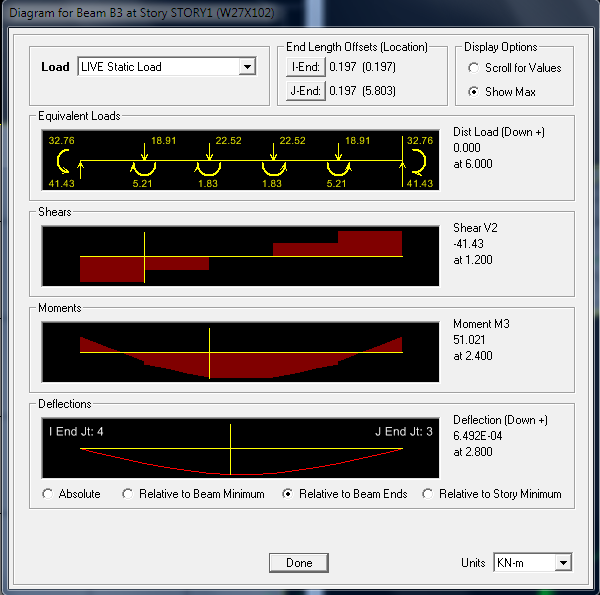
Task: Select Show Max display option
Action: 502,92
